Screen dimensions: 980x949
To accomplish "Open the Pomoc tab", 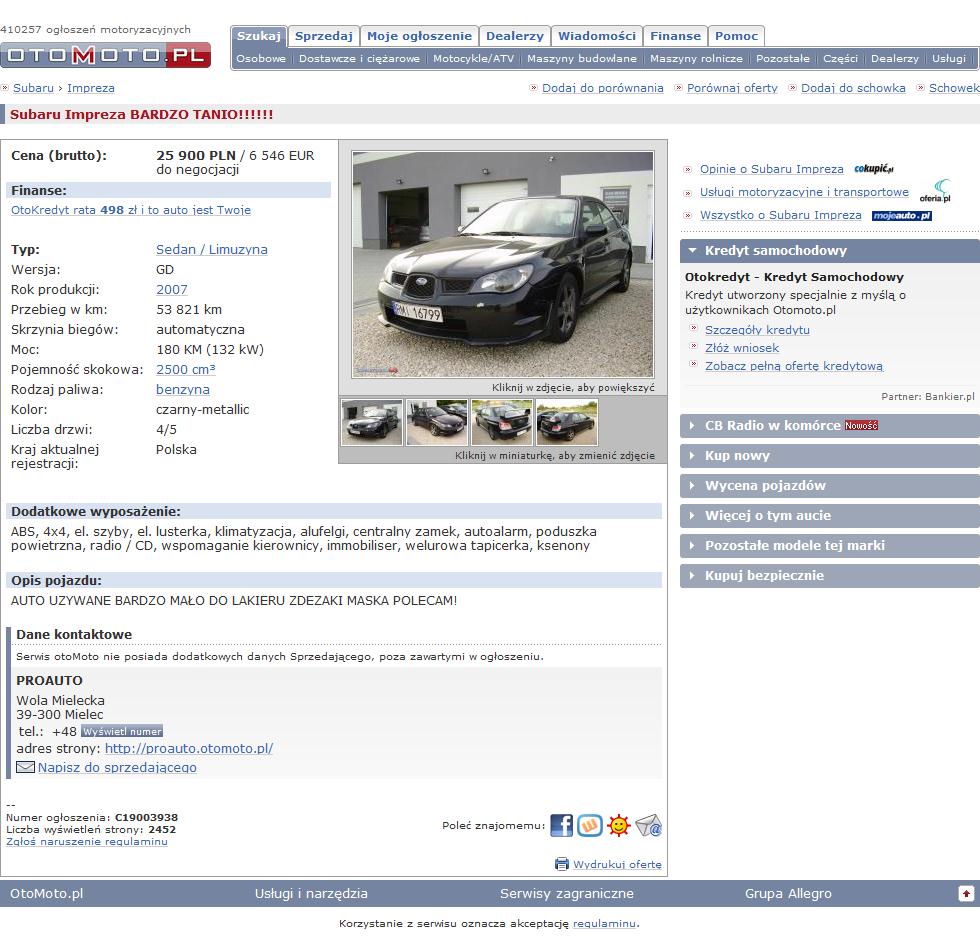I will (736, 36).
